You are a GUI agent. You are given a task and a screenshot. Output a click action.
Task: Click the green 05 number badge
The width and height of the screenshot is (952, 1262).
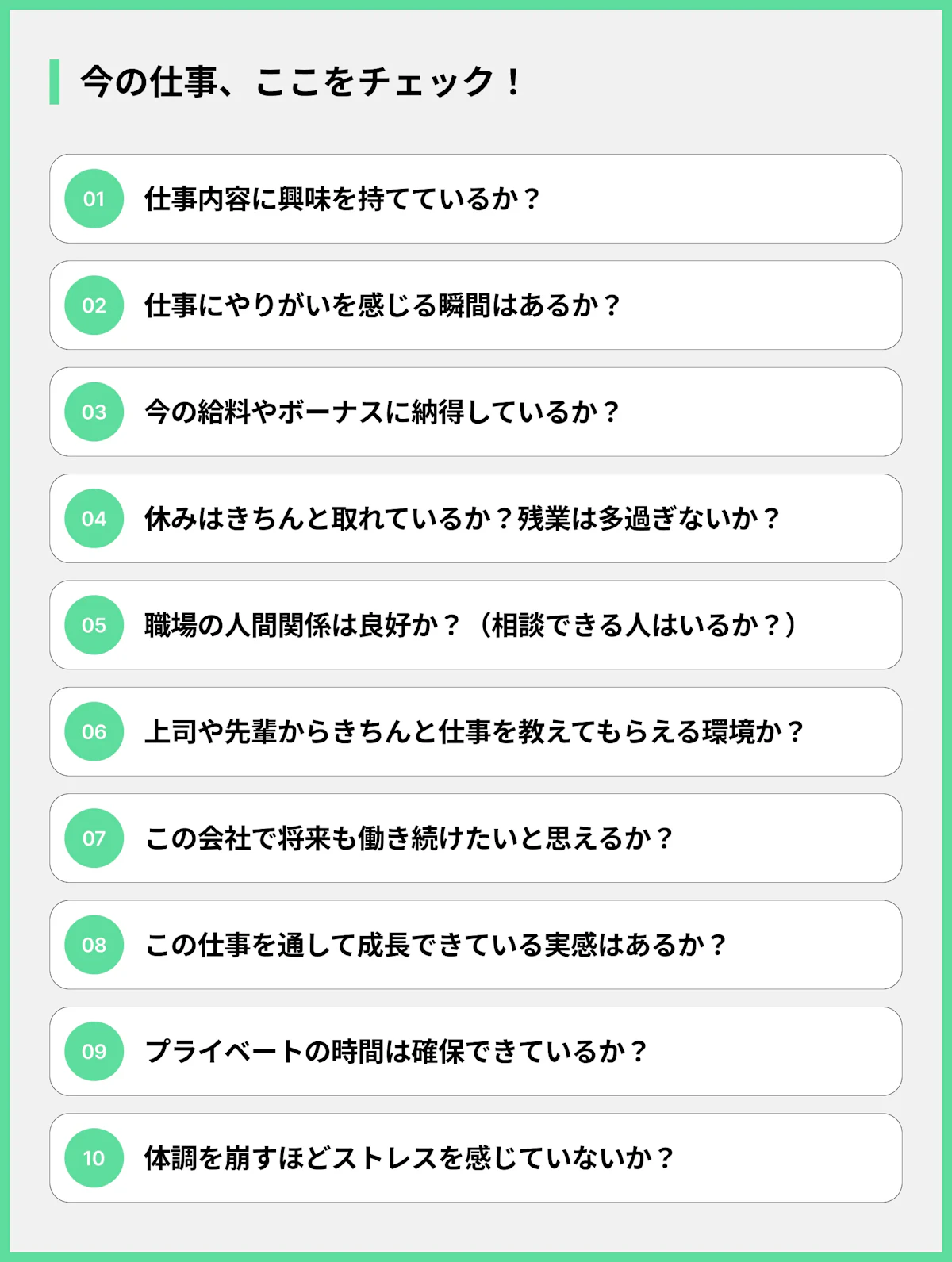pyautogui.click(x=94, y=625)
